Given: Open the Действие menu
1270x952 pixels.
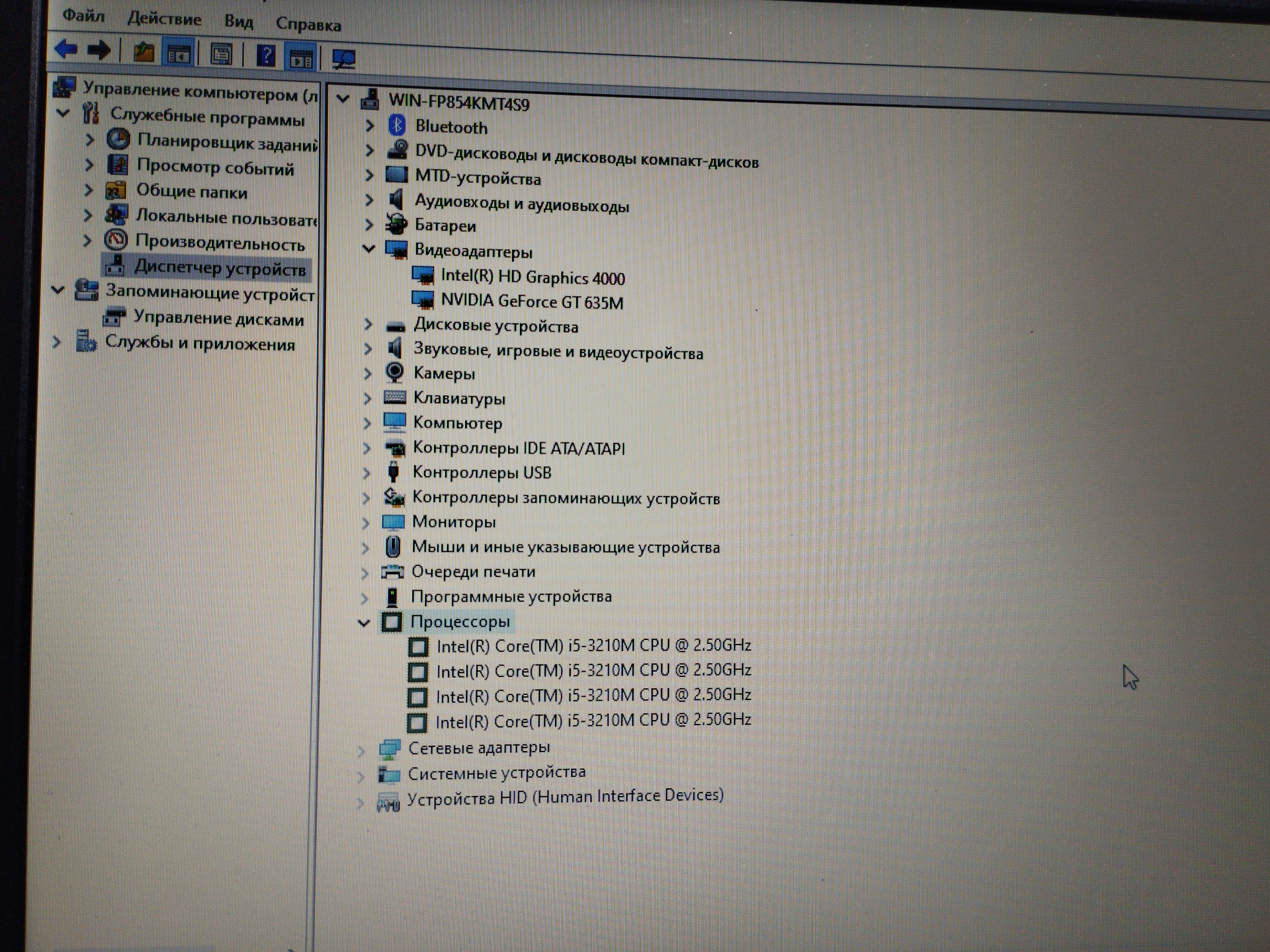Looking at the screenshot, I should 164,19.
